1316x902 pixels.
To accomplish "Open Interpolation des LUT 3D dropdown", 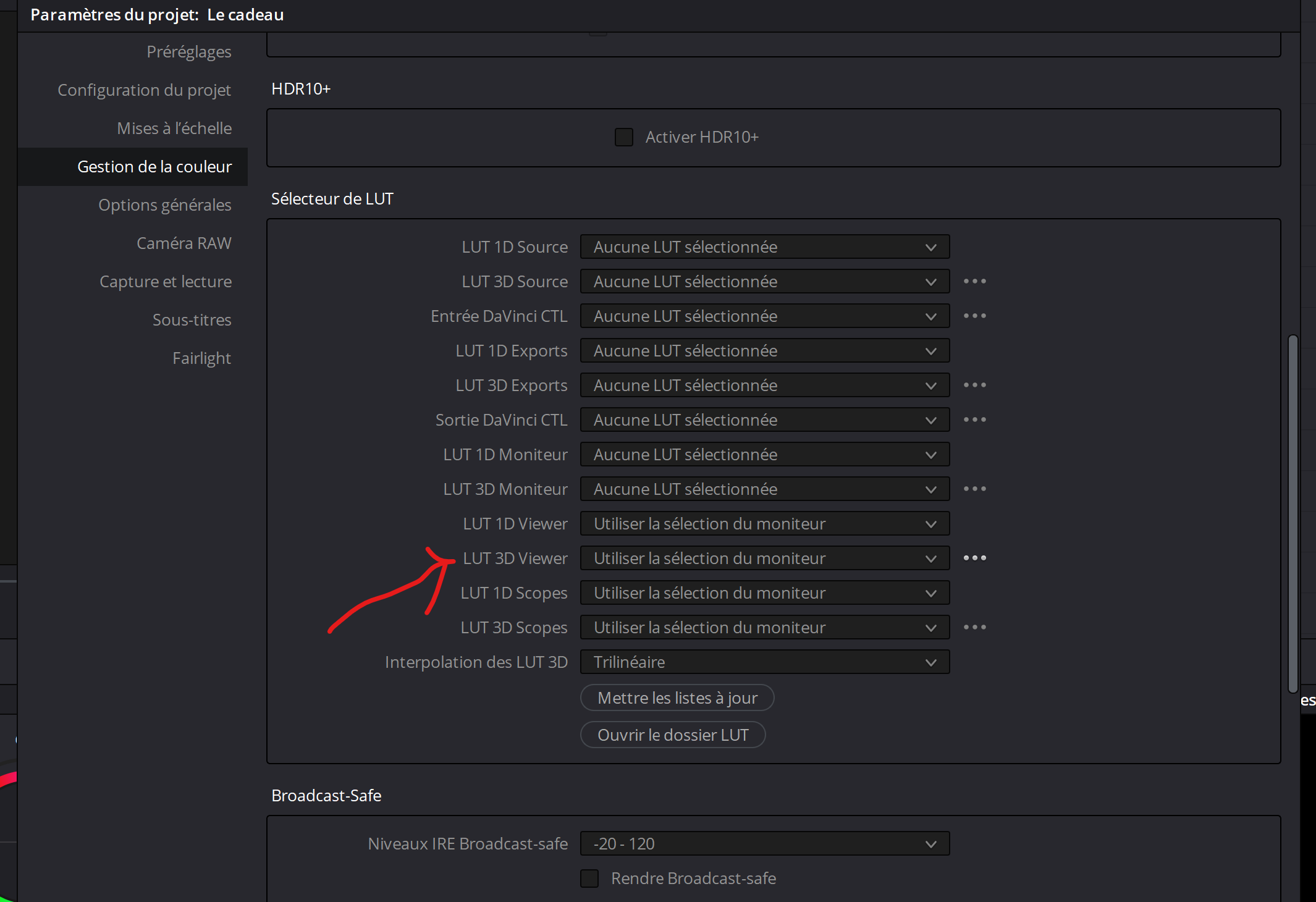I will pyautogui.click(x=764, y=662).
